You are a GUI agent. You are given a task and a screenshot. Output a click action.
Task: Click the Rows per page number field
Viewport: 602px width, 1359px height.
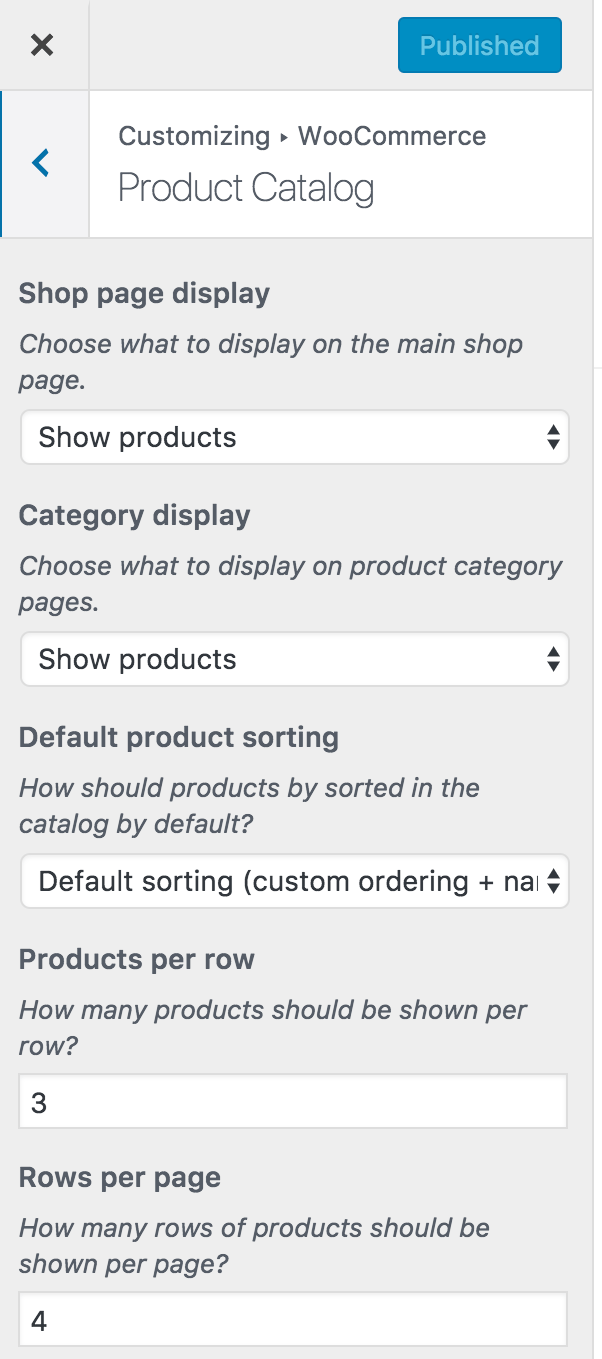[293, 1320]
